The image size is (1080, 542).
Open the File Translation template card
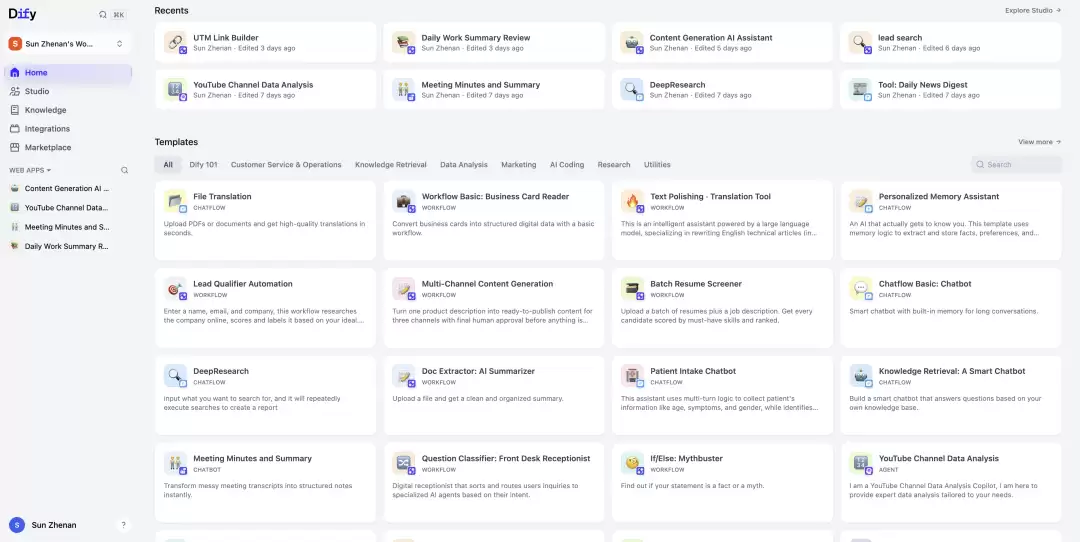pos(265,220)
